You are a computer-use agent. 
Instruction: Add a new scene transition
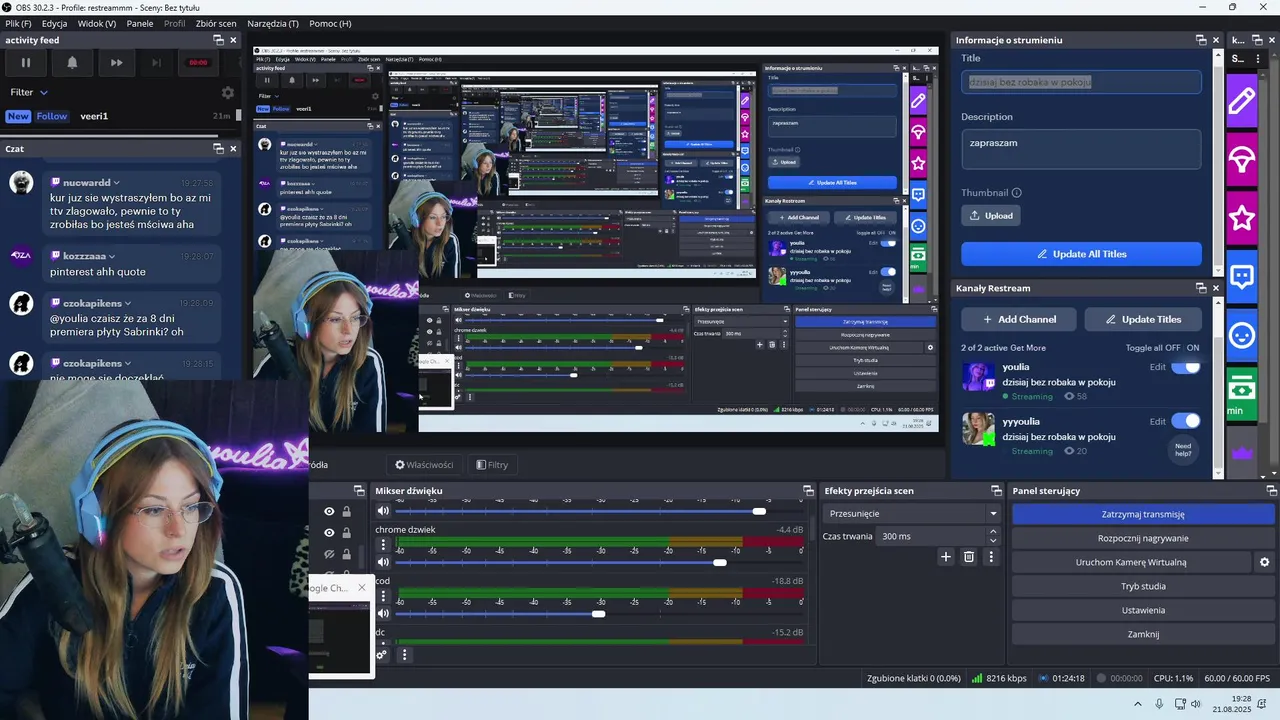point(946,557)
